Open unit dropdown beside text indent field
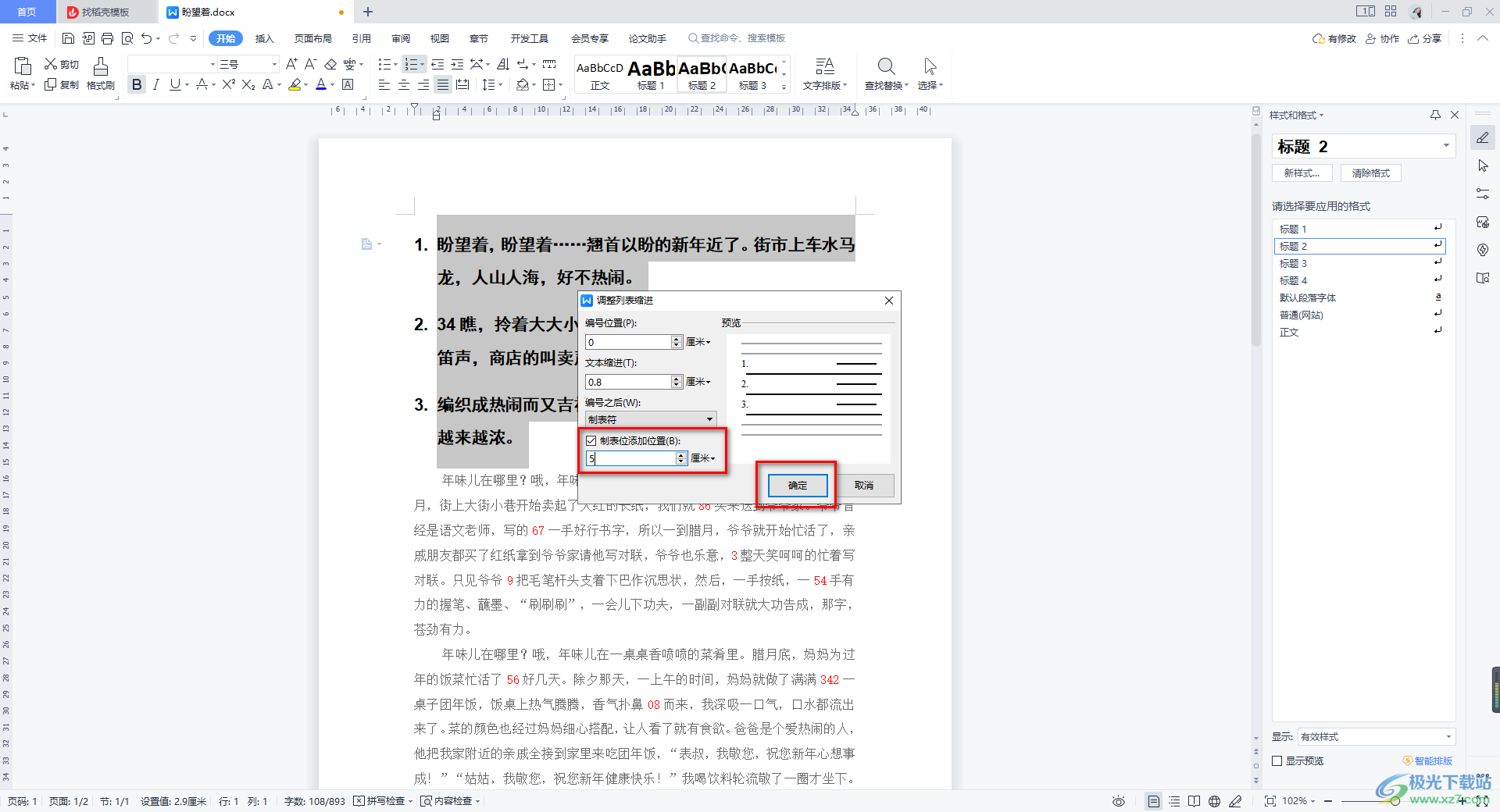The height and width of the screenshot is (812, 1500). click(x=698, y=382)
